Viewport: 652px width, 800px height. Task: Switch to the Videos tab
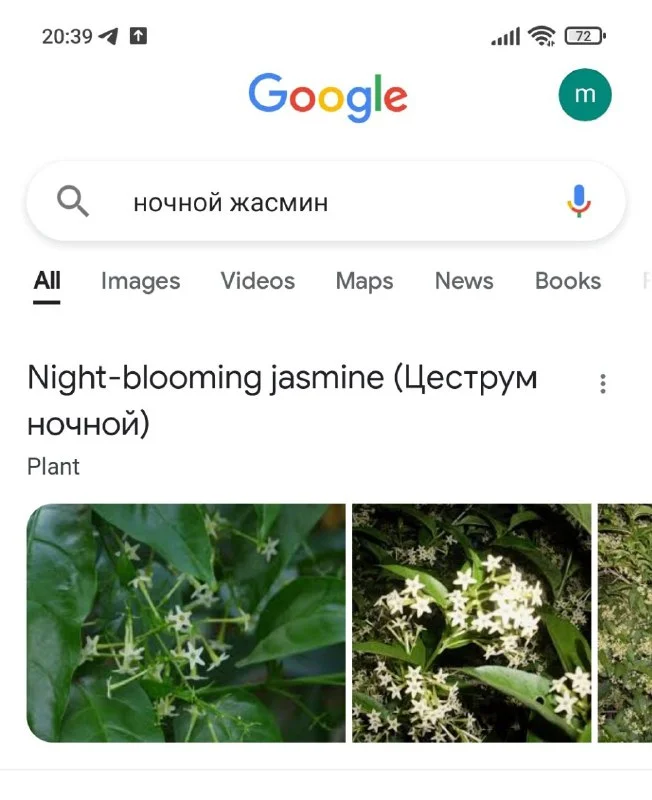[x=258, y=281]
